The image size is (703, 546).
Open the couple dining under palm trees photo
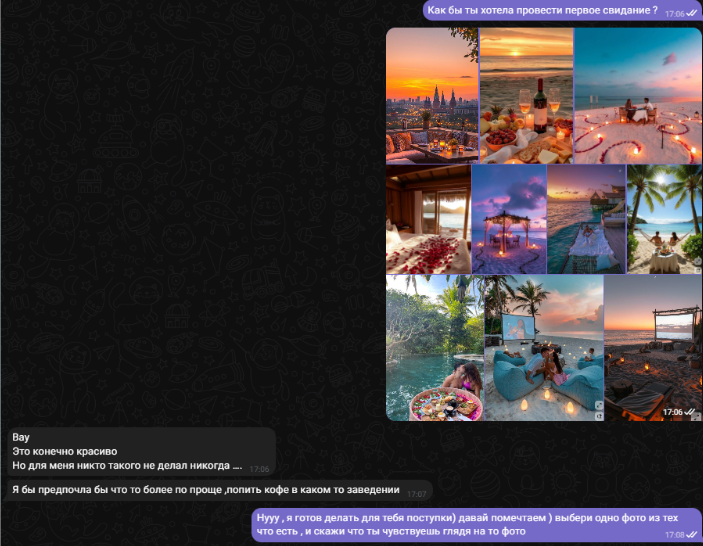pyautogui.click(x=665, y=219)
